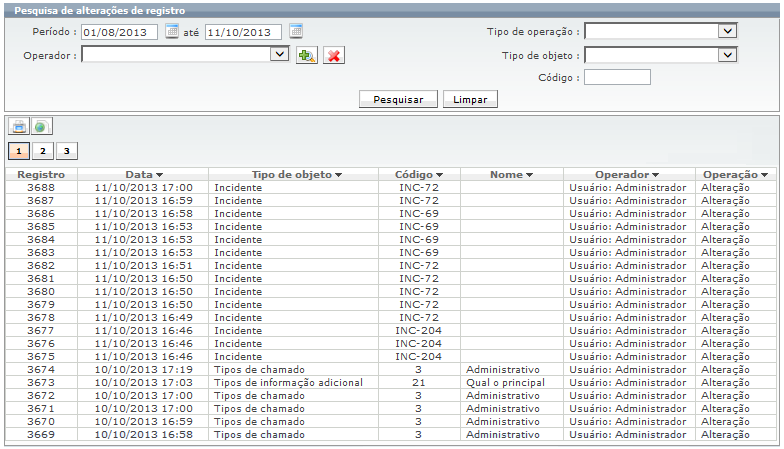Click the Registro column header
Viewport: 784px width, 449px height.
[x=41, y=174]
